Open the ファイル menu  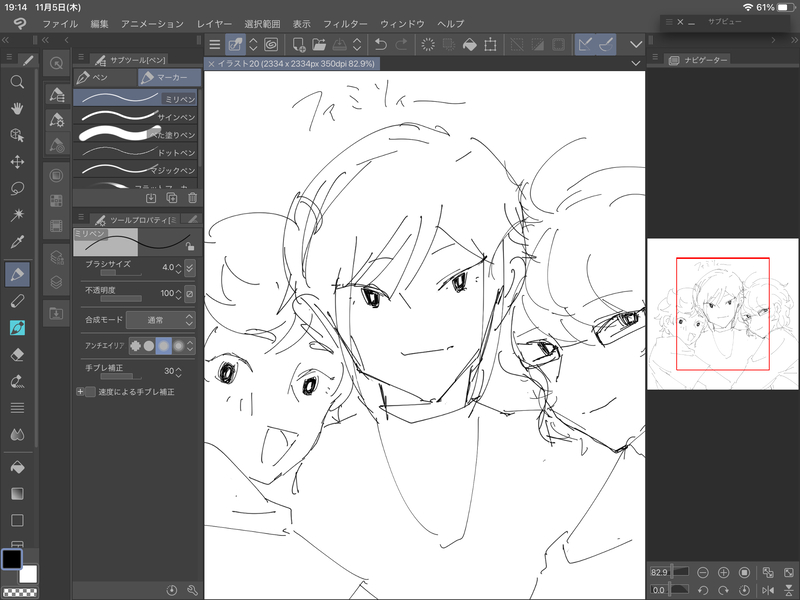pos(60,23)
